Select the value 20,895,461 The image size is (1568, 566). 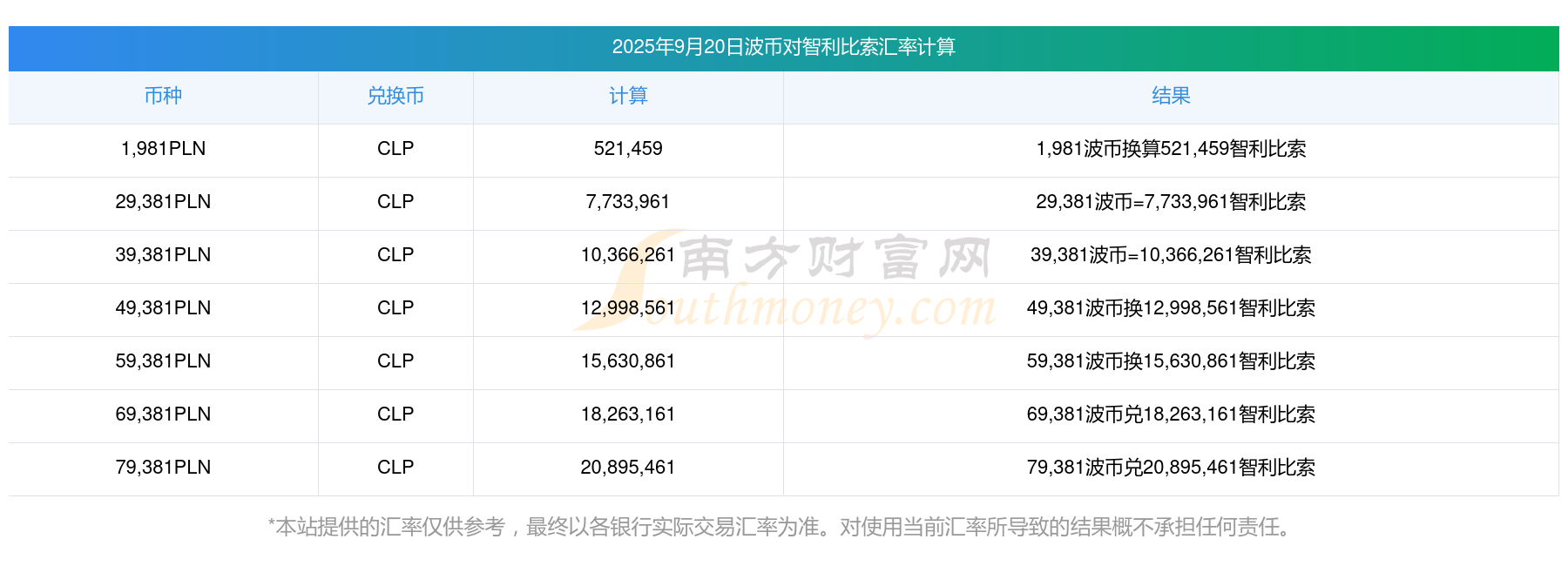point(628,468)
